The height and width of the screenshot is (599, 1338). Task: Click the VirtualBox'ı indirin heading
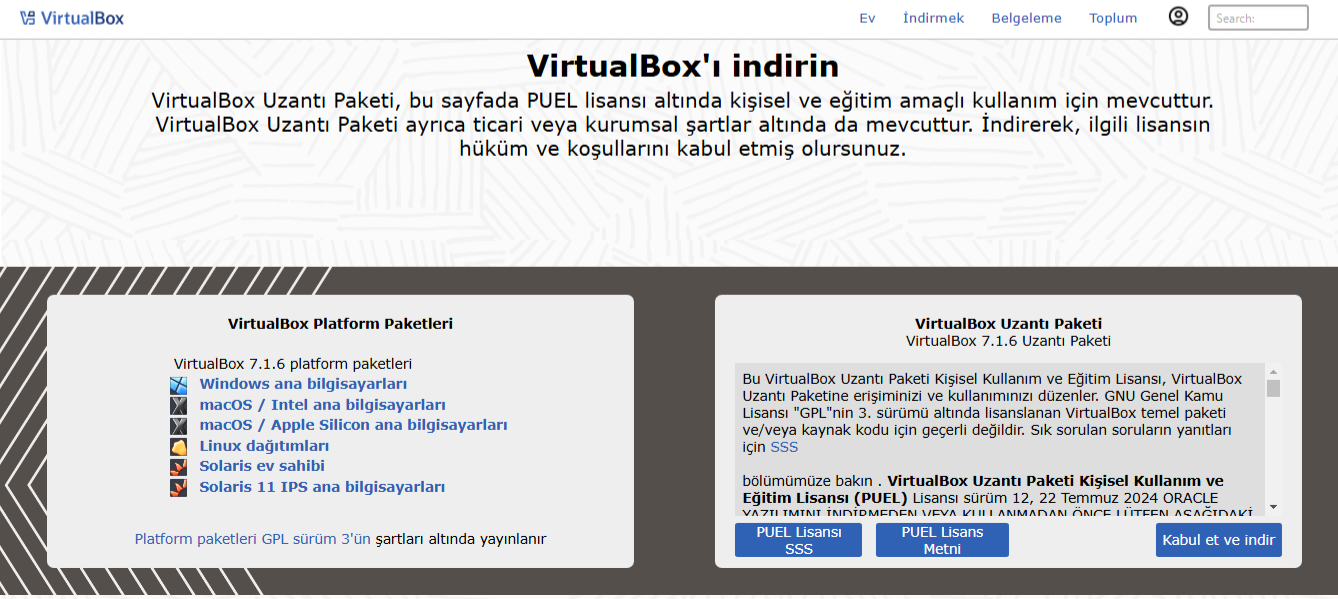(683, 66)
